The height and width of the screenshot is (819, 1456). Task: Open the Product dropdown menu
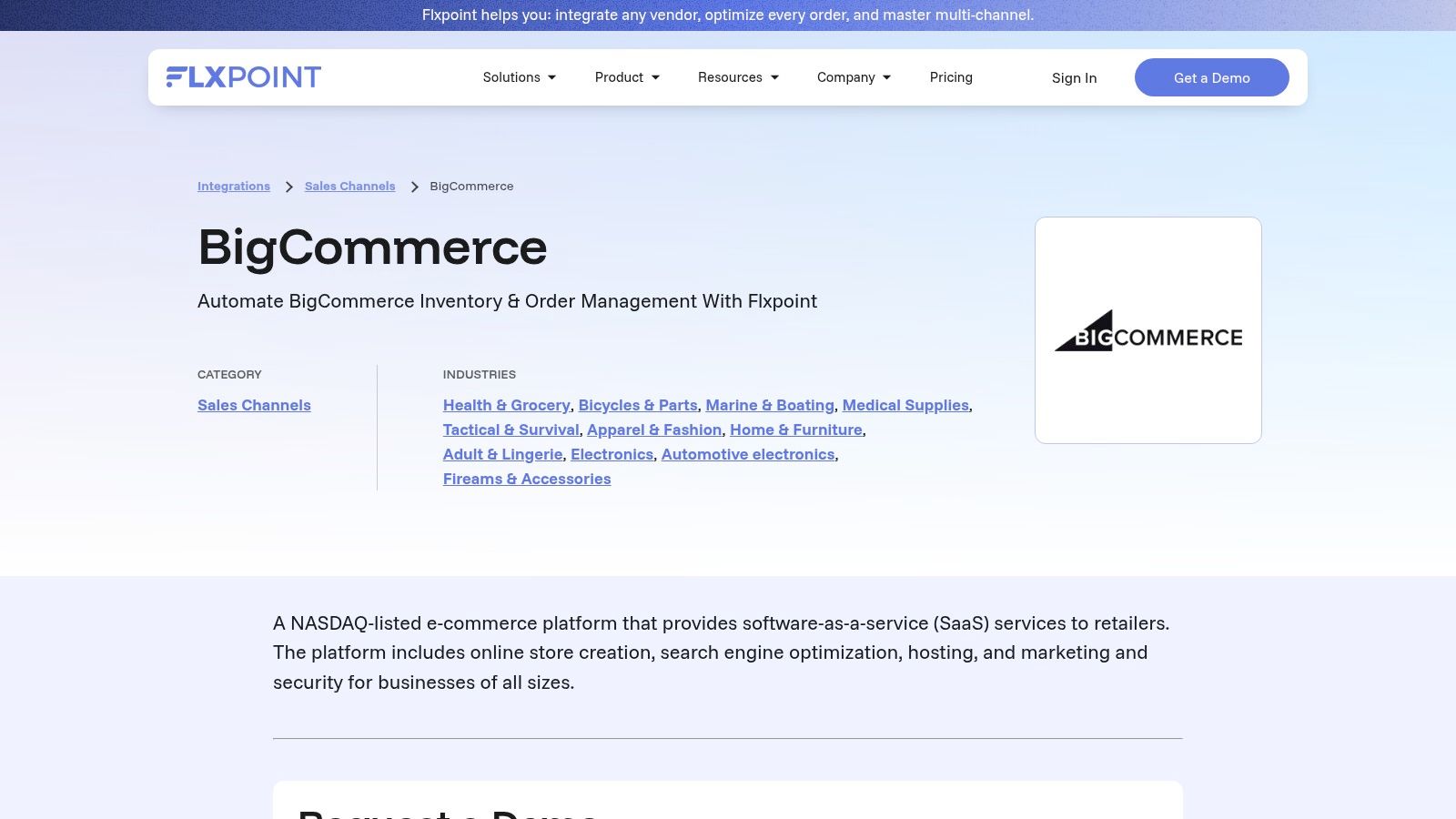point(627,77)
